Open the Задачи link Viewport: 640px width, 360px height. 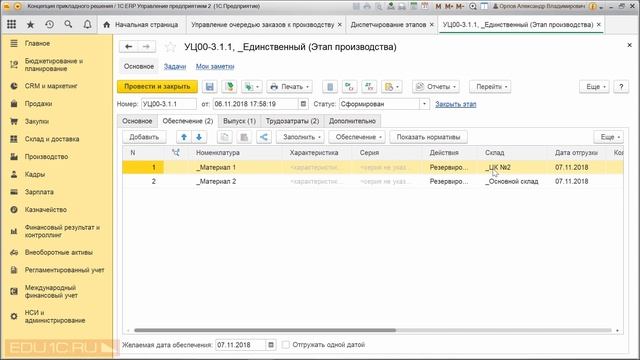tap(175, 67)
